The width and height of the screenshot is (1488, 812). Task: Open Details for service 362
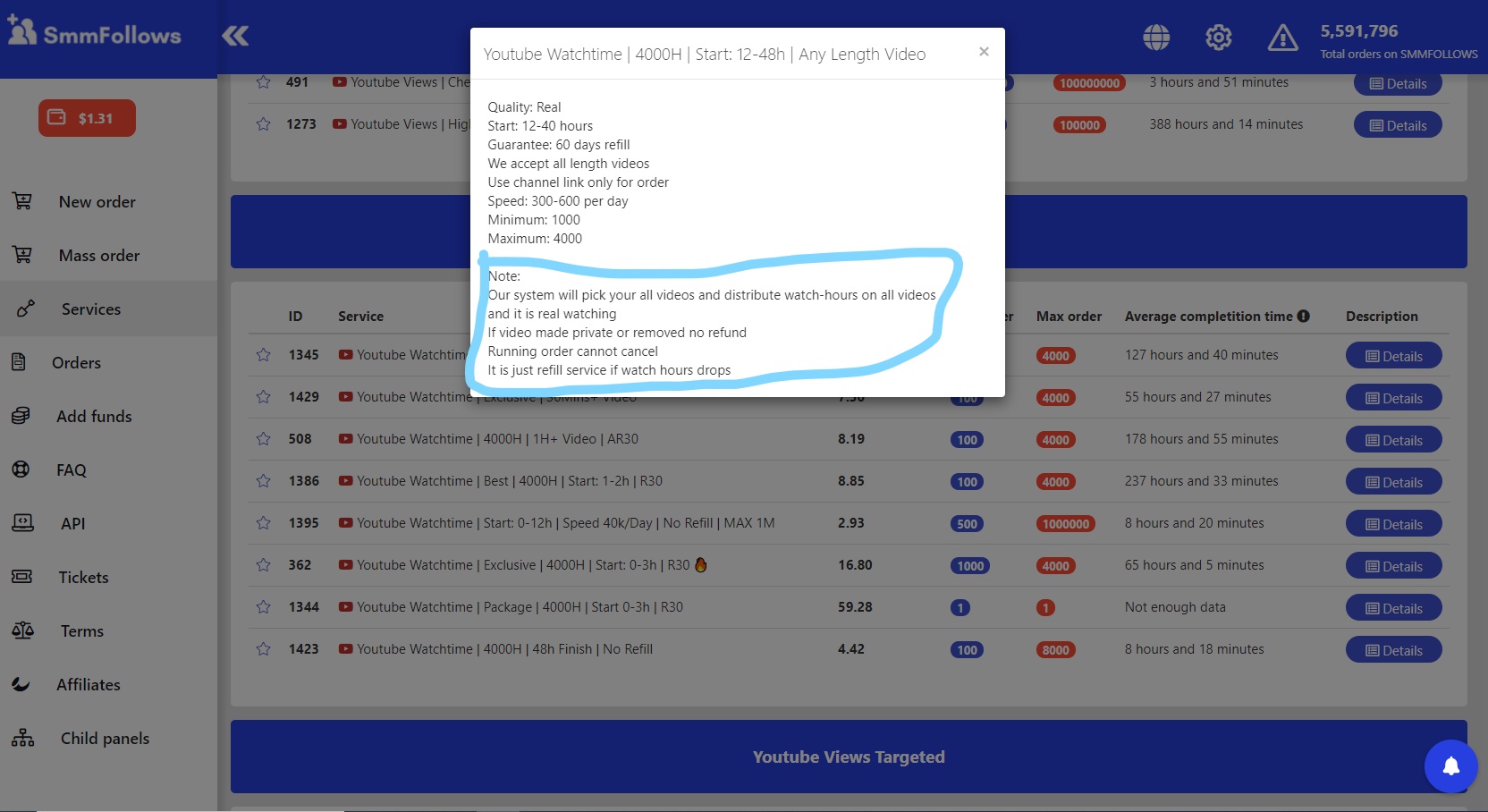1394,566
